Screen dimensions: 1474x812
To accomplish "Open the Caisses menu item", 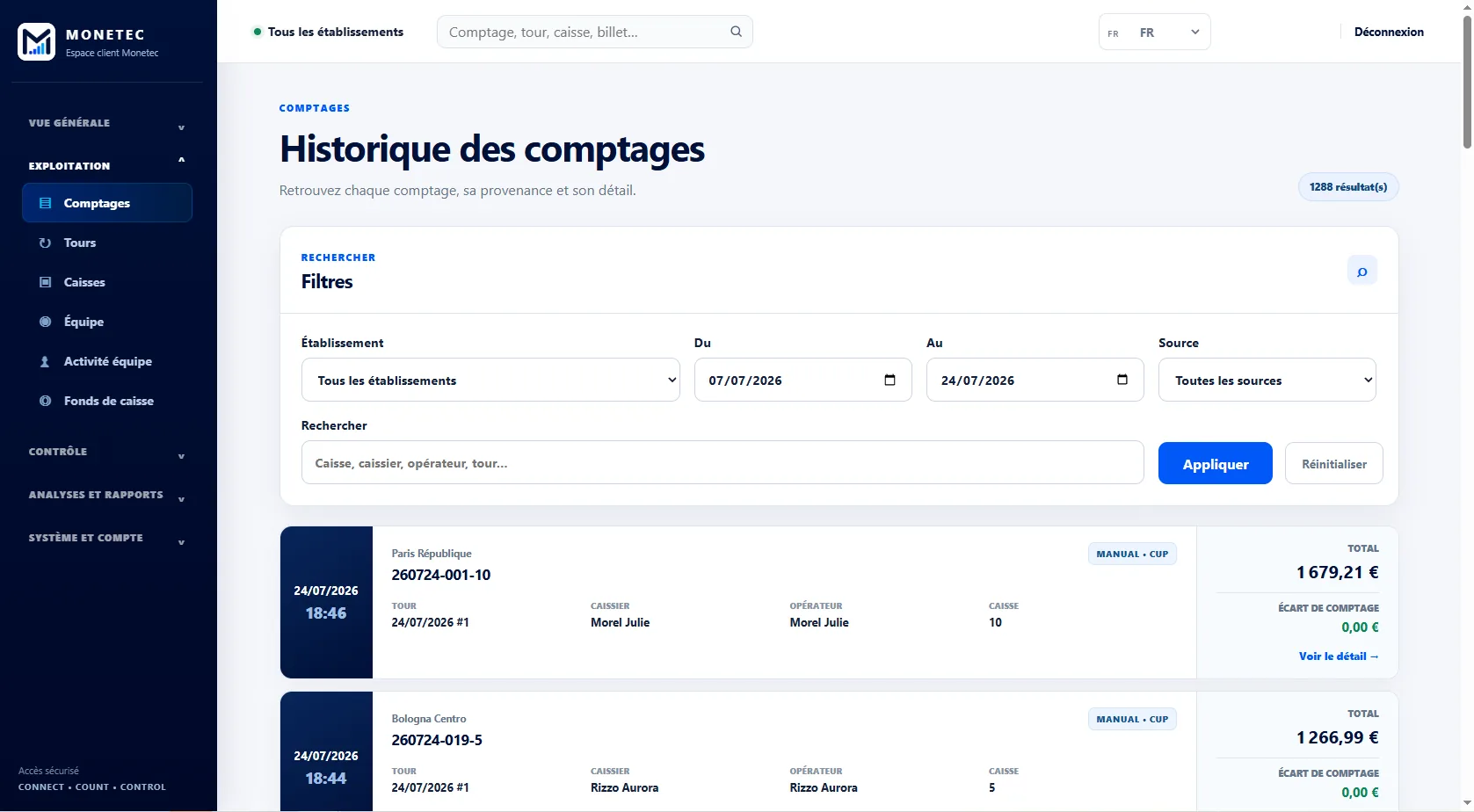I will click(x=107, y=282).
